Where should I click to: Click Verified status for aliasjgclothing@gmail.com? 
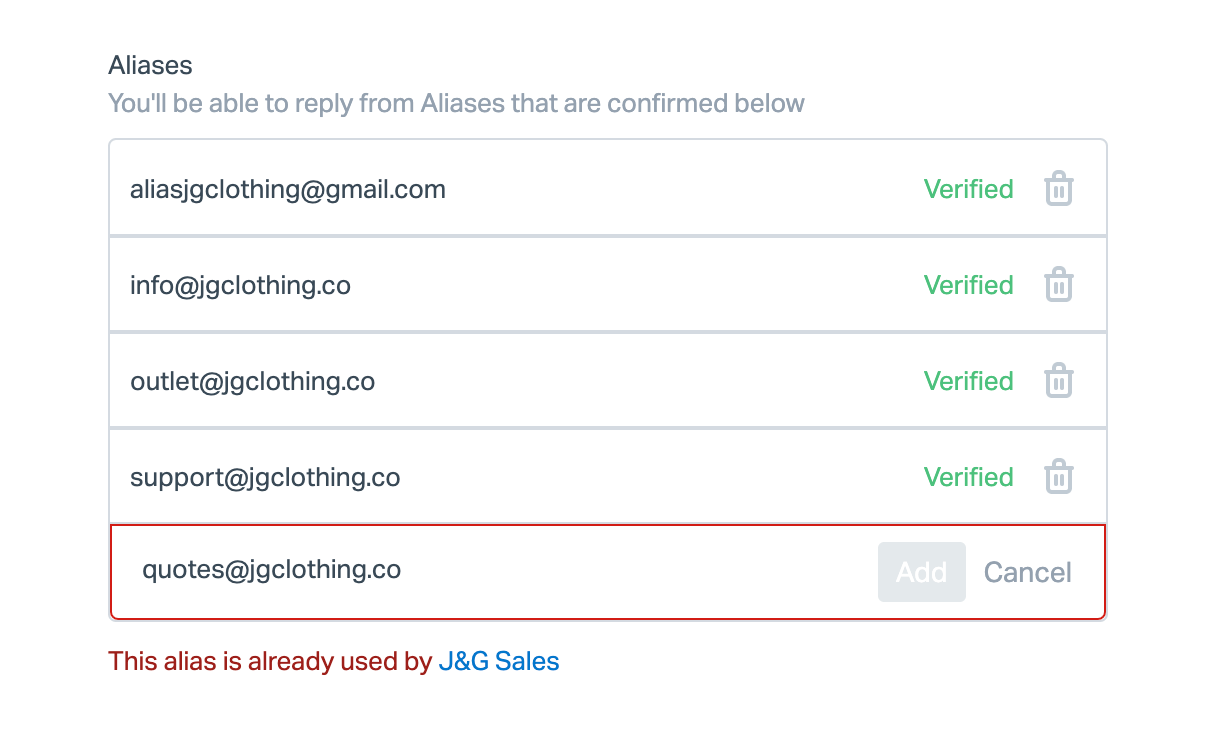pyautogui.click(x=968, y=189)
